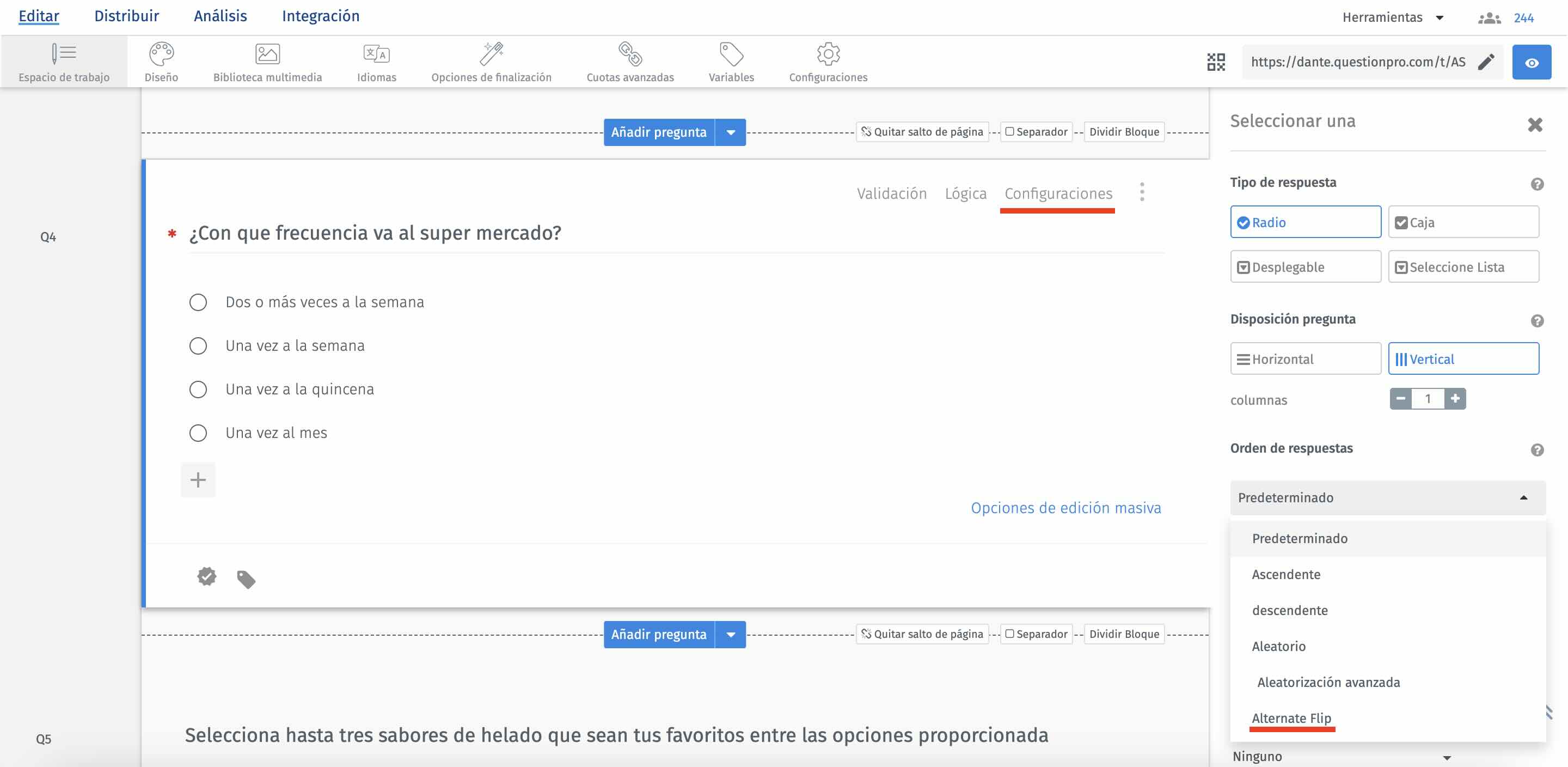
Task: Click the tag icon below Q4
Action: click(246, 579)
